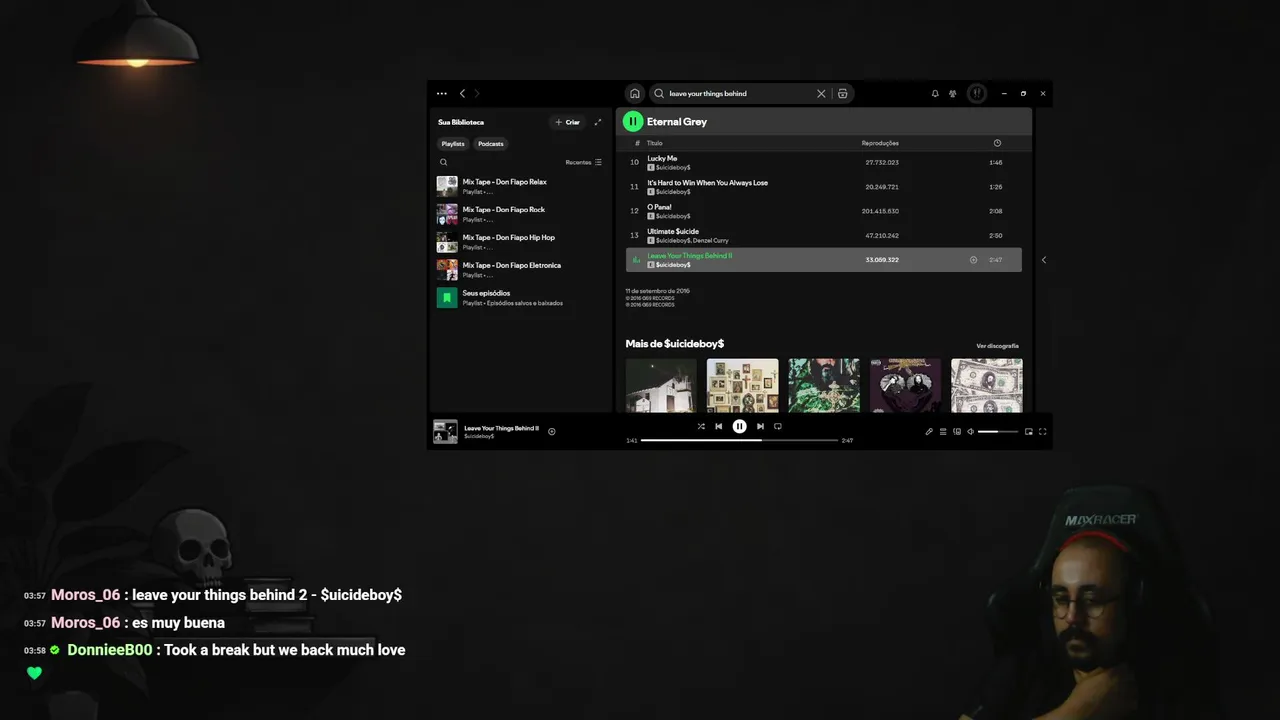
Task: Pause the Eternal Grey album with green button
Action: pyautogui.click(x=633, y=121)
